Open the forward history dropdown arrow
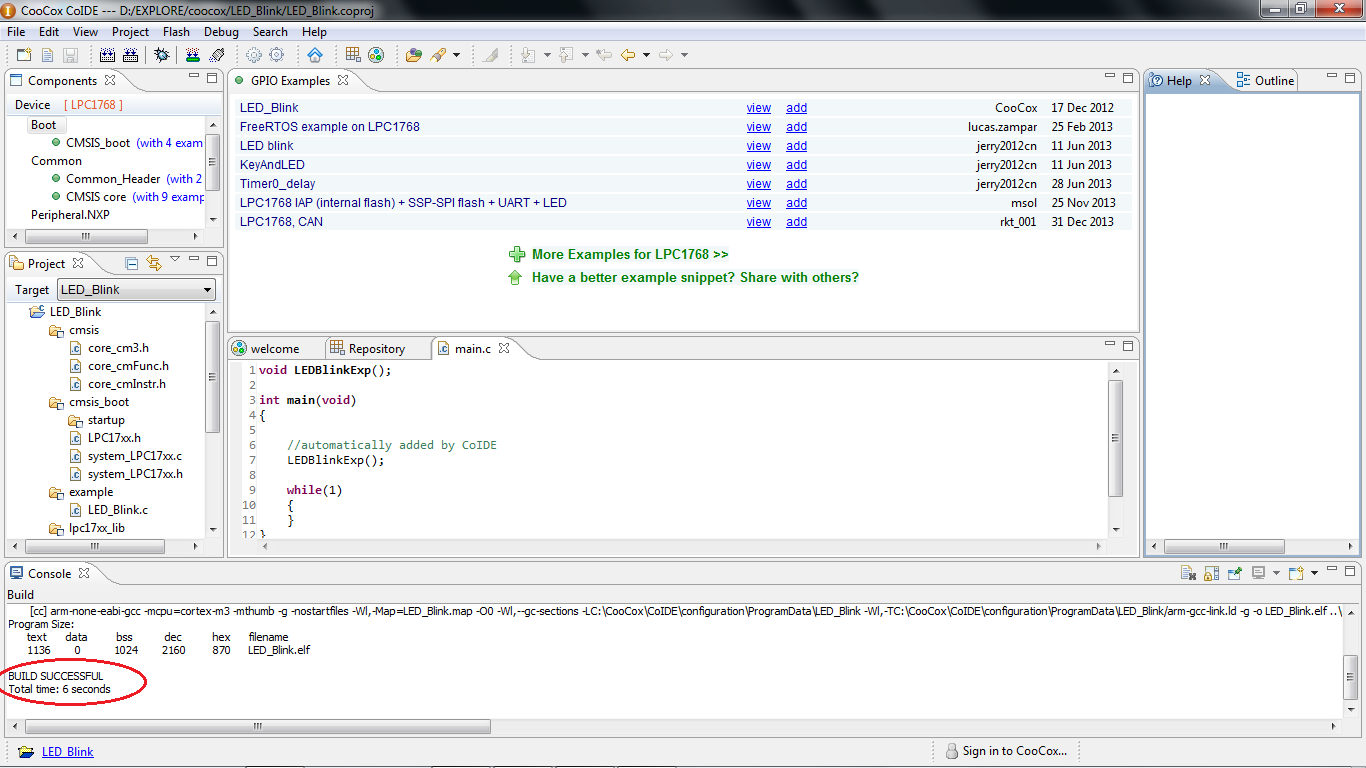1366x768 pixels. coord(685,55)
